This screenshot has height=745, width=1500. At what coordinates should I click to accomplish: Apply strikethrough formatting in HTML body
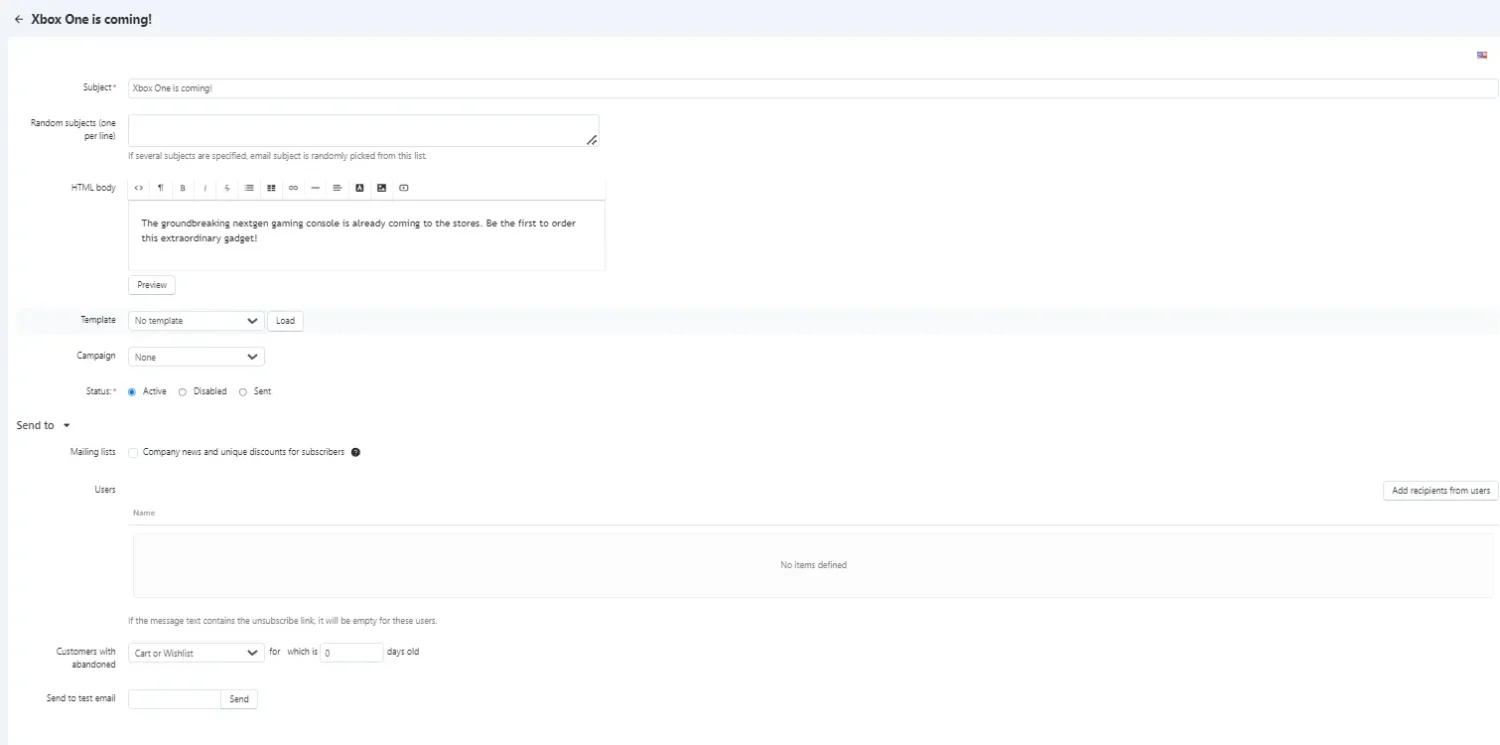click(227, 188)
